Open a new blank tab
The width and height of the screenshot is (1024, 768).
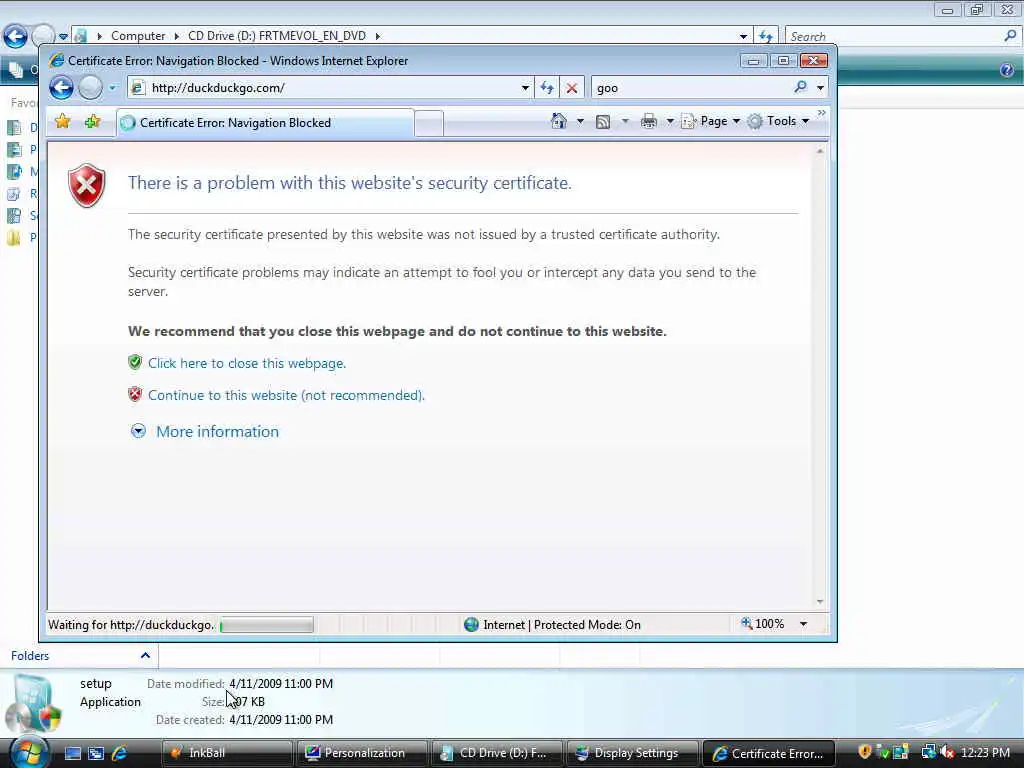click(x=429, y=123)
